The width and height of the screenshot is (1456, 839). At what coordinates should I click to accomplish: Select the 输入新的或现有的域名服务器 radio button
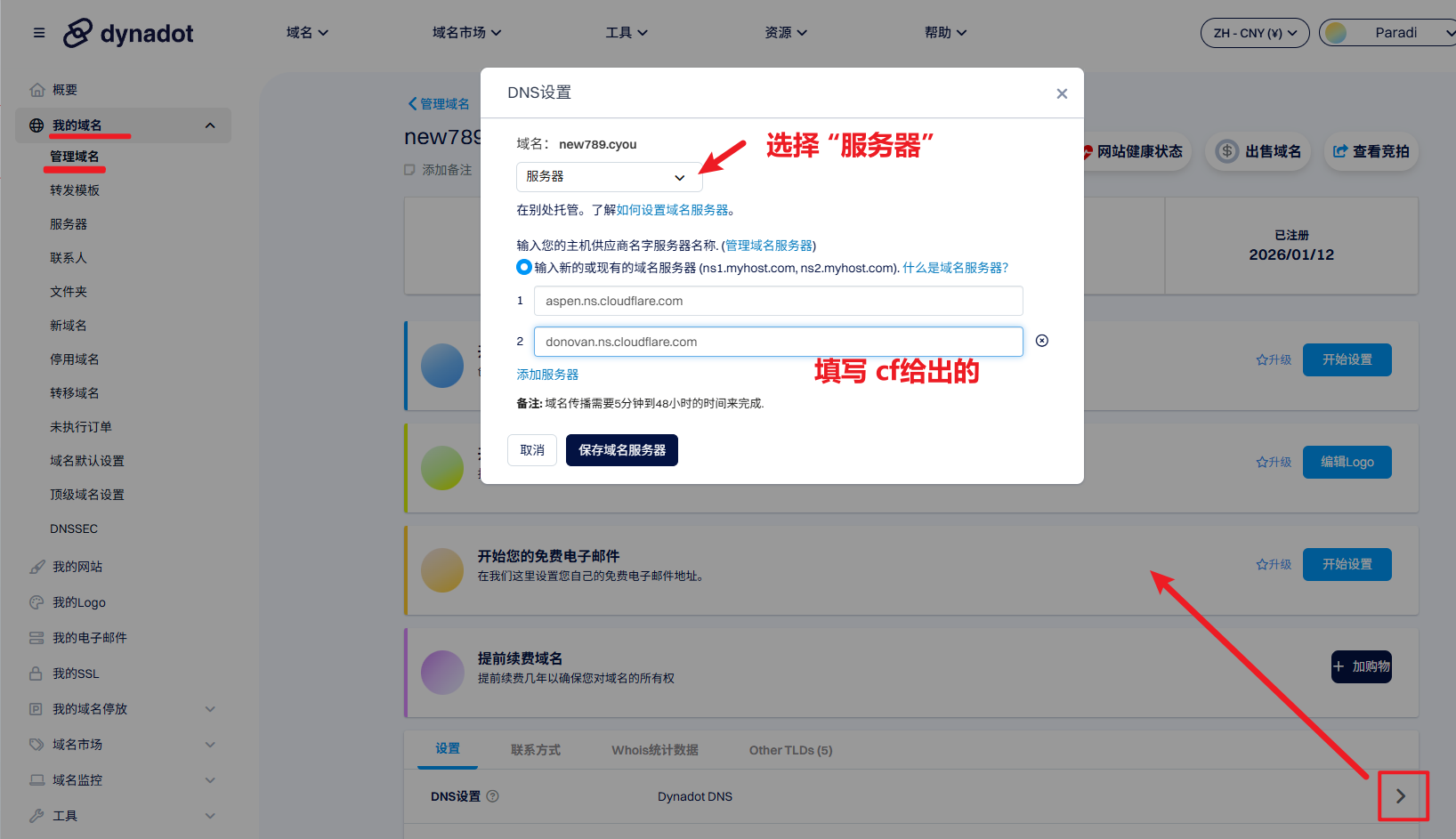(524, 267)
